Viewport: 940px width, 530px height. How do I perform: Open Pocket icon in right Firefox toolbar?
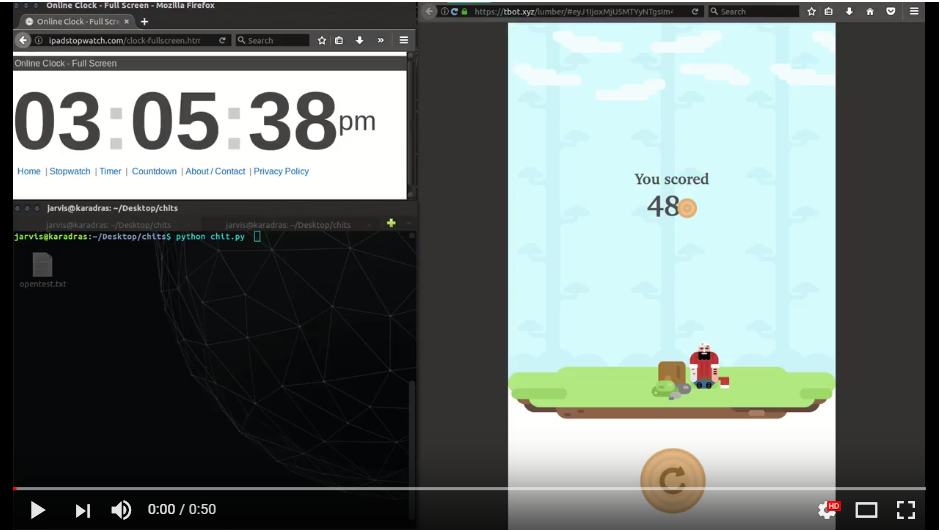click(x=891, y=11)
